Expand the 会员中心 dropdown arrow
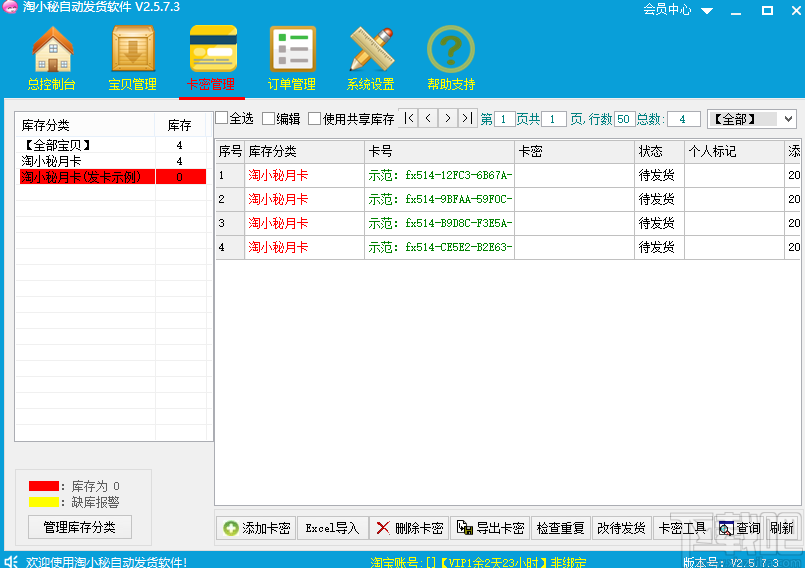This screenshot has width=805, height=568. (x=707, y=10)
